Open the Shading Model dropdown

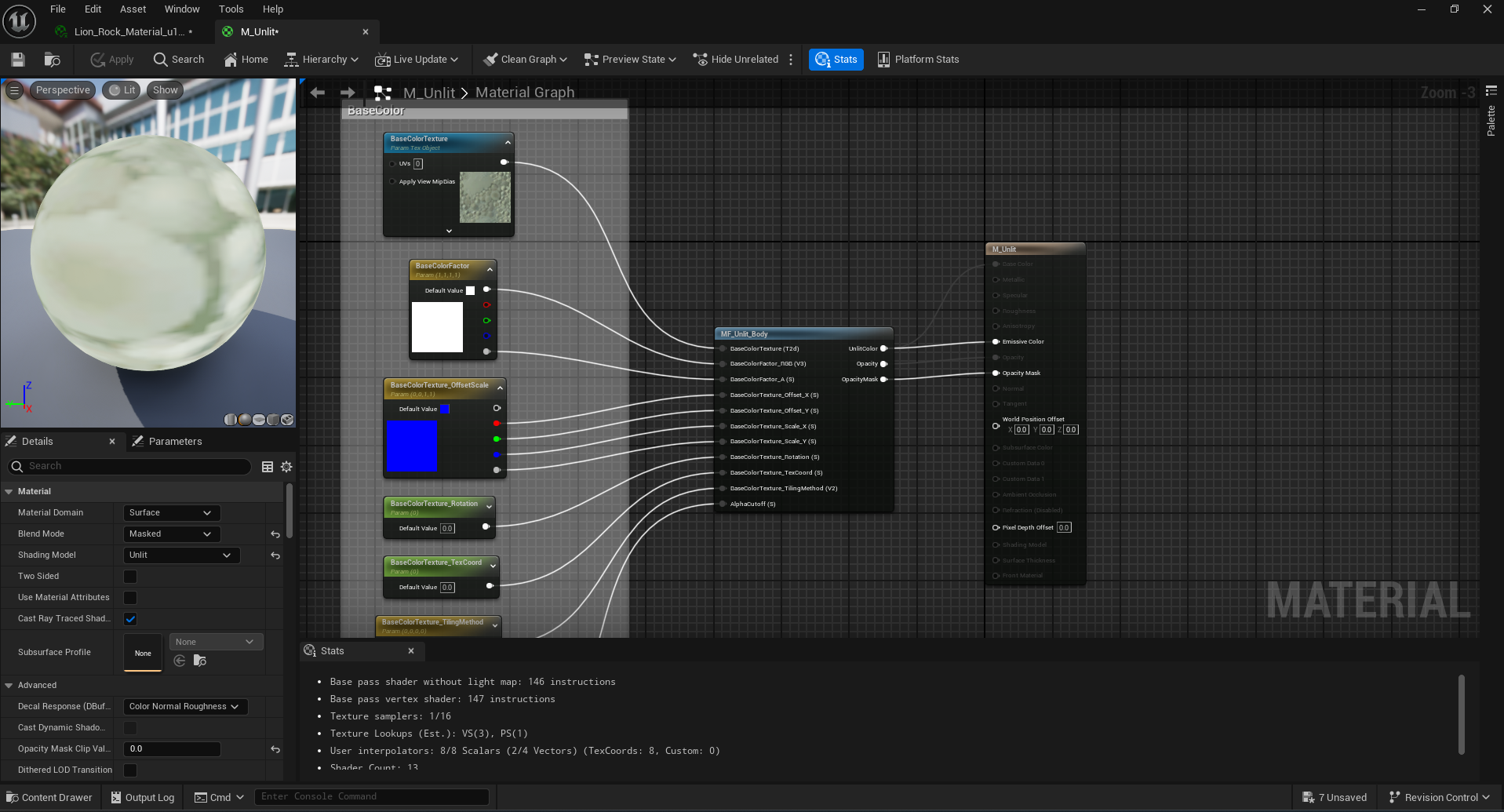pyautogui.click(x=180, y=555)
